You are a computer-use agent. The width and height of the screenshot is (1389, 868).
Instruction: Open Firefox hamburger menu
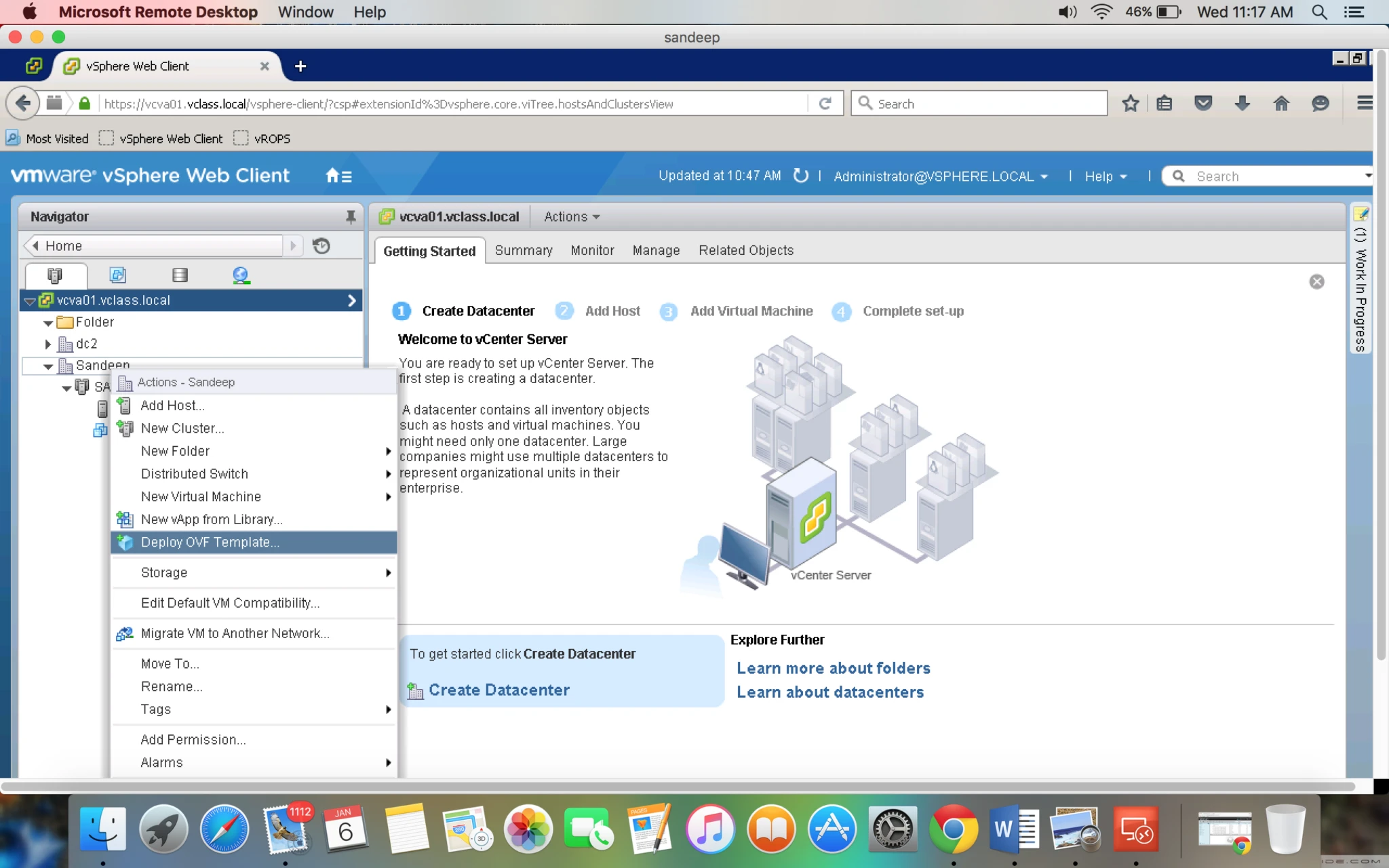tap(1364, 103)
